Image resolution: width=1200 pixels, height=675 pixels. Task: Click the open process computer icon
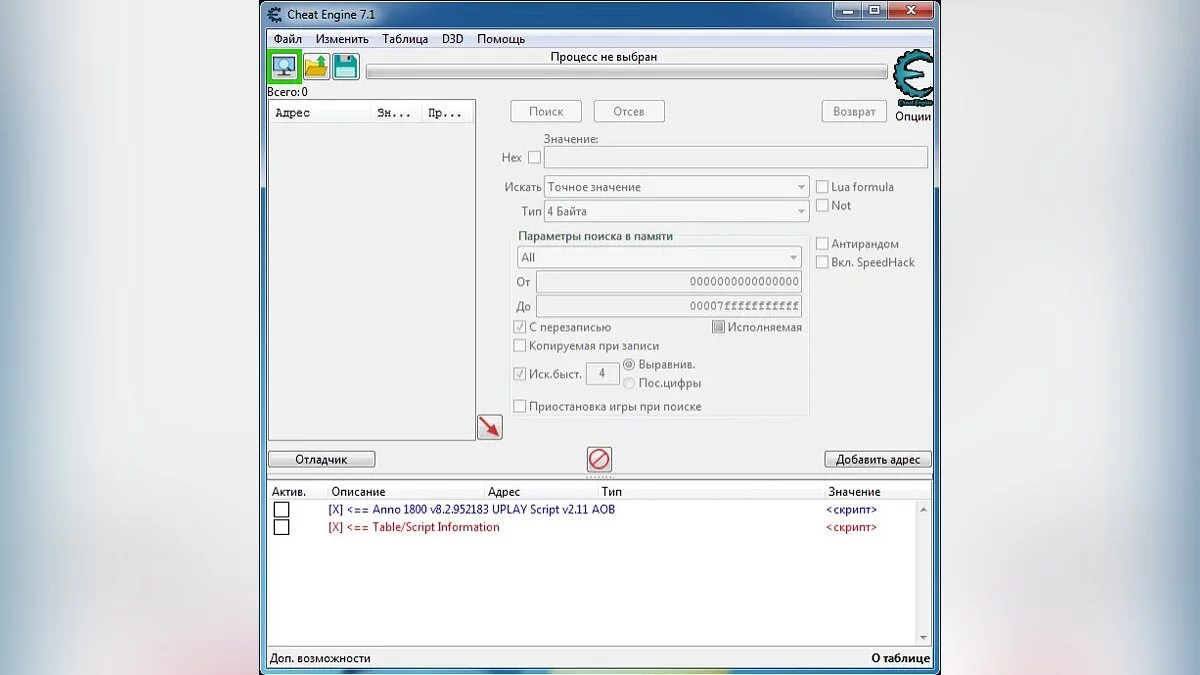point(284,67)
